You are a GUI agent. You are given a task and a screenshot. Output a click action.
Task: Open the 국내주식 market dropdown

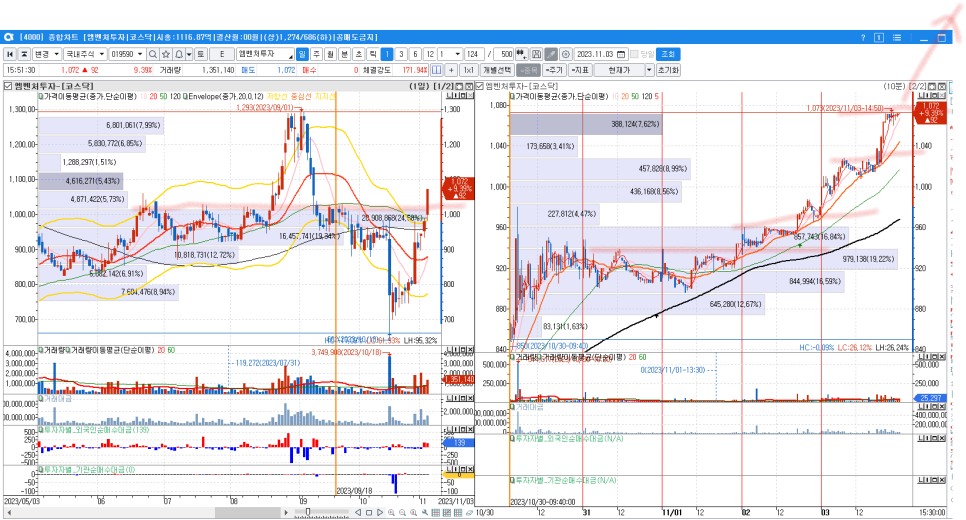[85, 54]
